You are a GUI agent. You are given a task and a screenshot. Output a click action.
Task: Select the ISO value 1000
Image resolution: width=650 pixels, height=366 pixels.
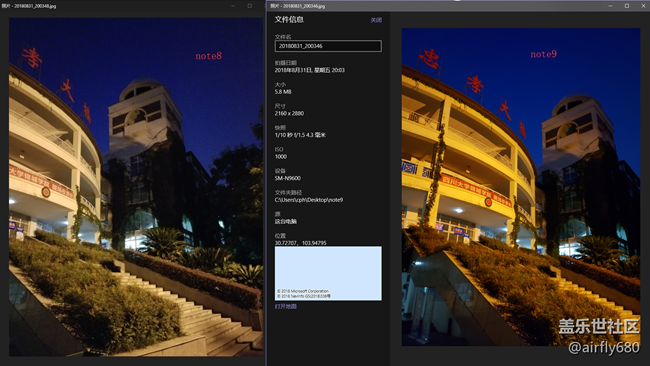pyautogui.click(x=281, y=157)
